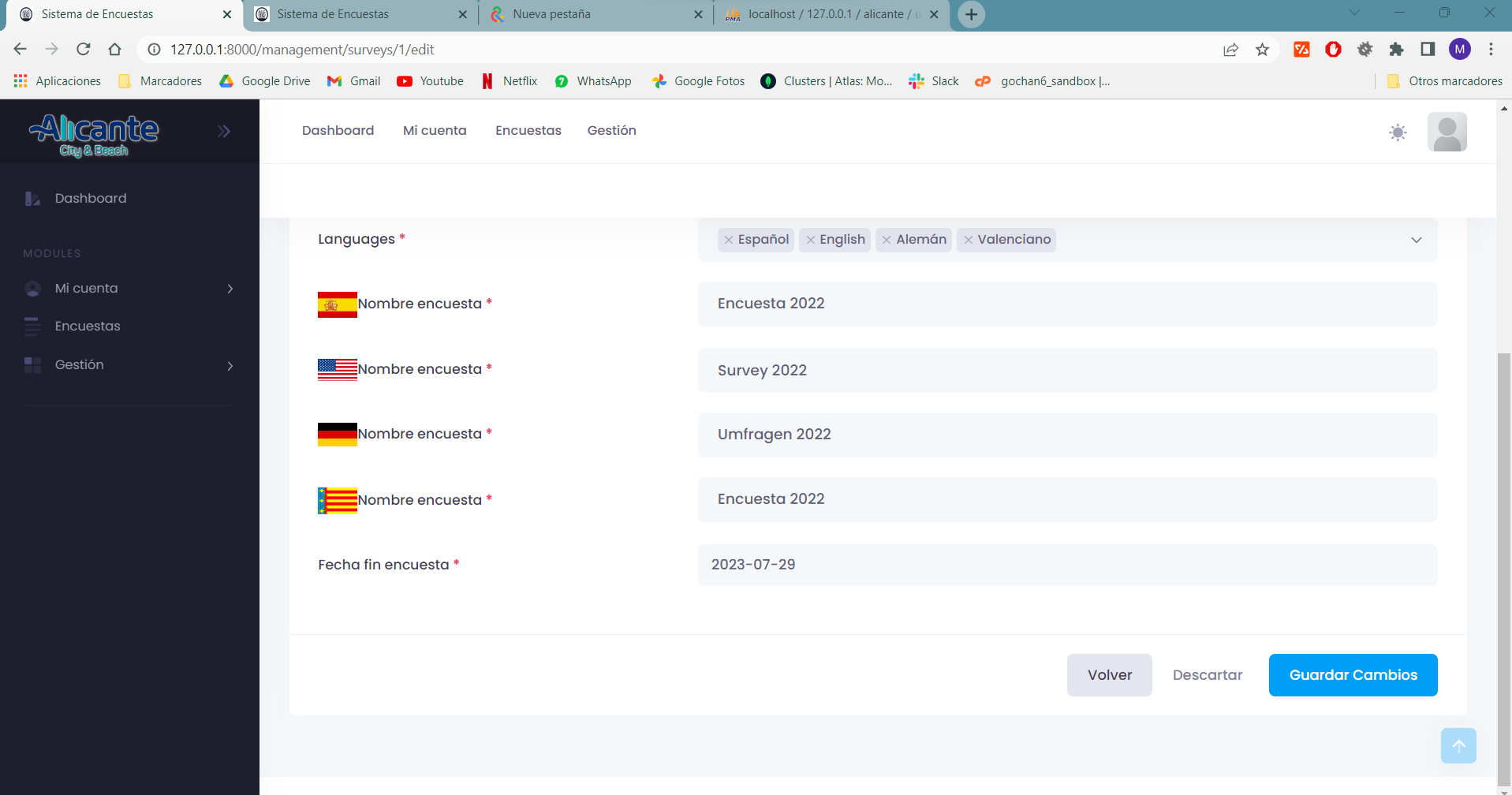The width and height of the screenshot is (1512, 795).
Task: Remove the Español language tag
Action: click(729, 240)
